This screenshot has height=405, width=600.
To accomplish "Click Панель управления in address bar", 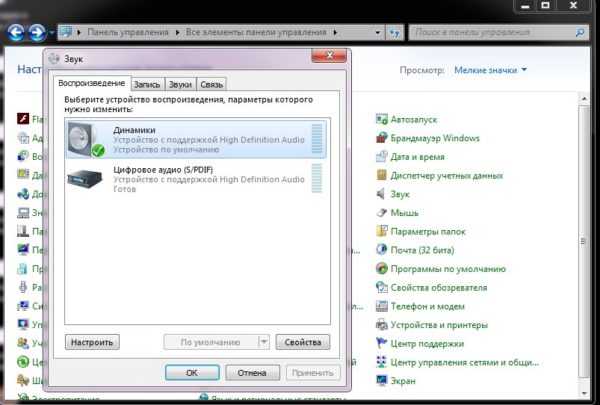I will (128, 33).
